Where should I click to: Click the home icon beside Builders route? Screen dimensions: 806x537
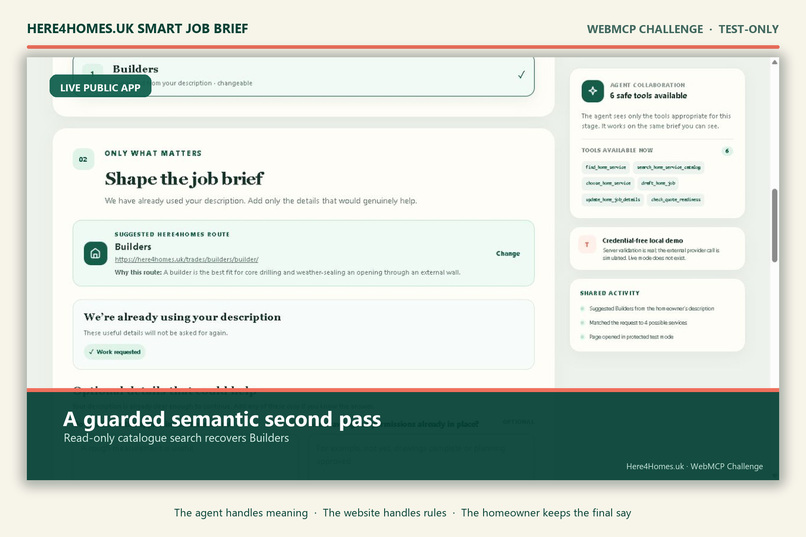95,253
